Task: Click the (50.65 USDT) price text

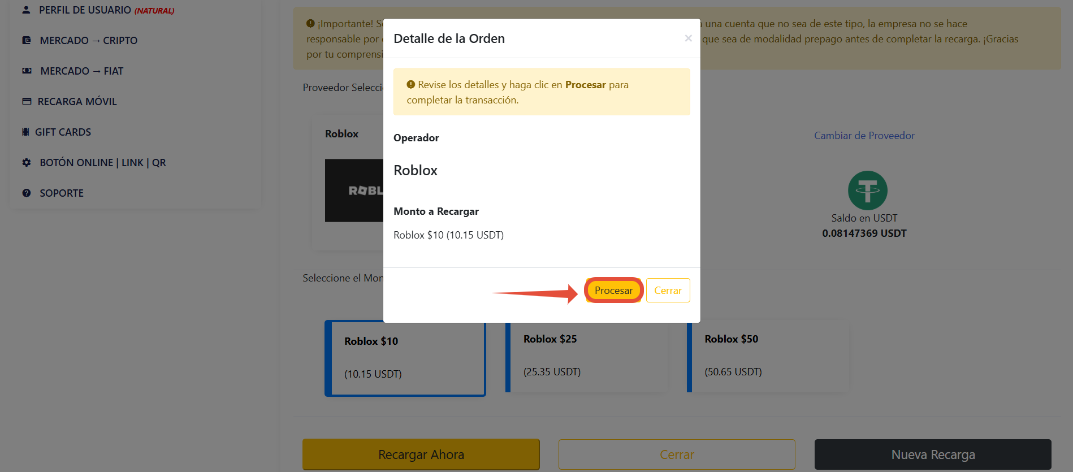Action: click(x=733, y=372)
